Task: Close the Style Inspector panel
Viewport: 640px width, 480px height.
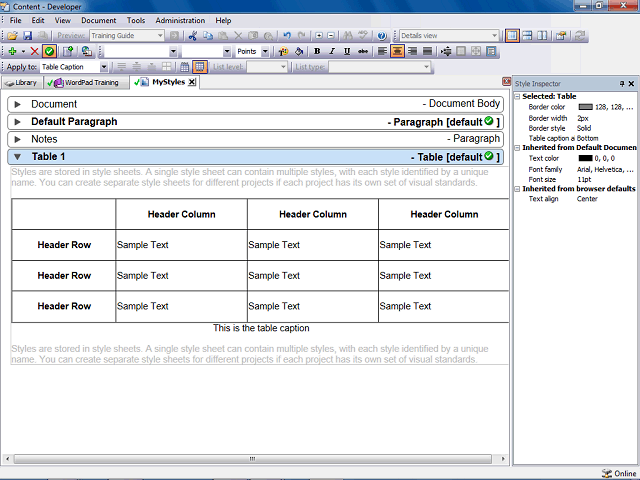Action: [x=631, y=84]
